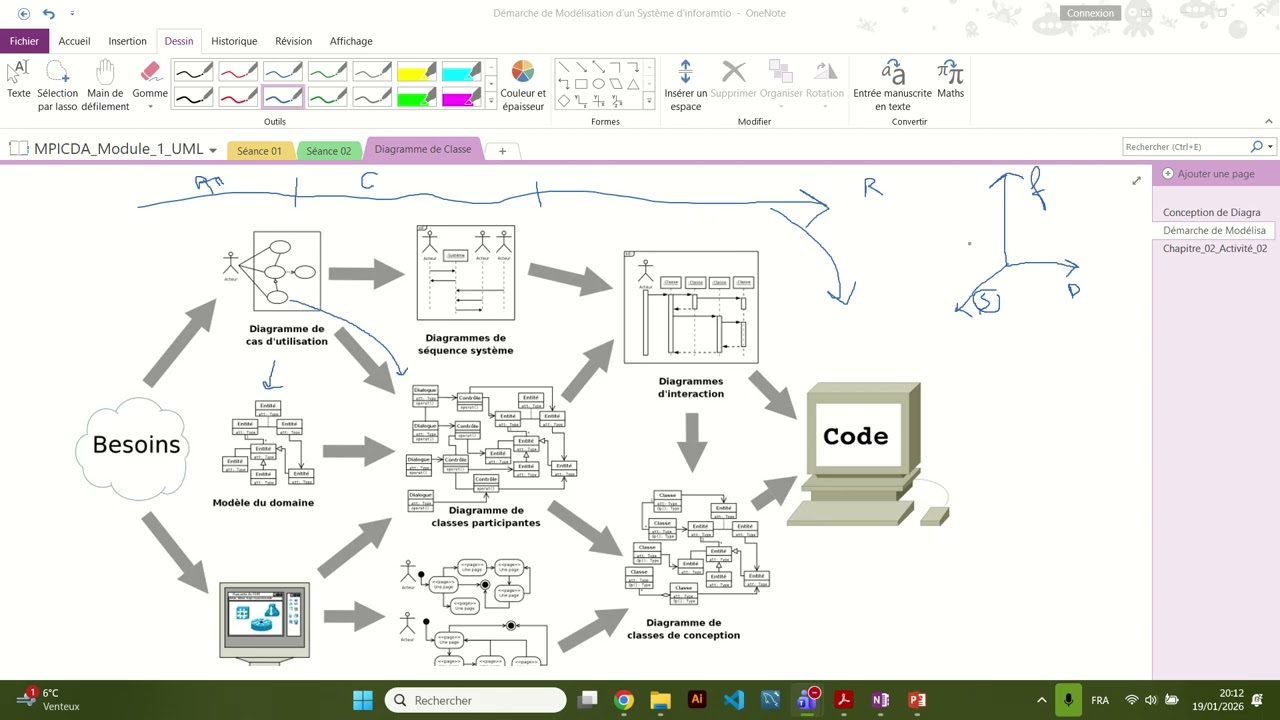Screen dimensions: 1280x720
Task: Pick the red pen in the top row
Action: pos(239,71)
